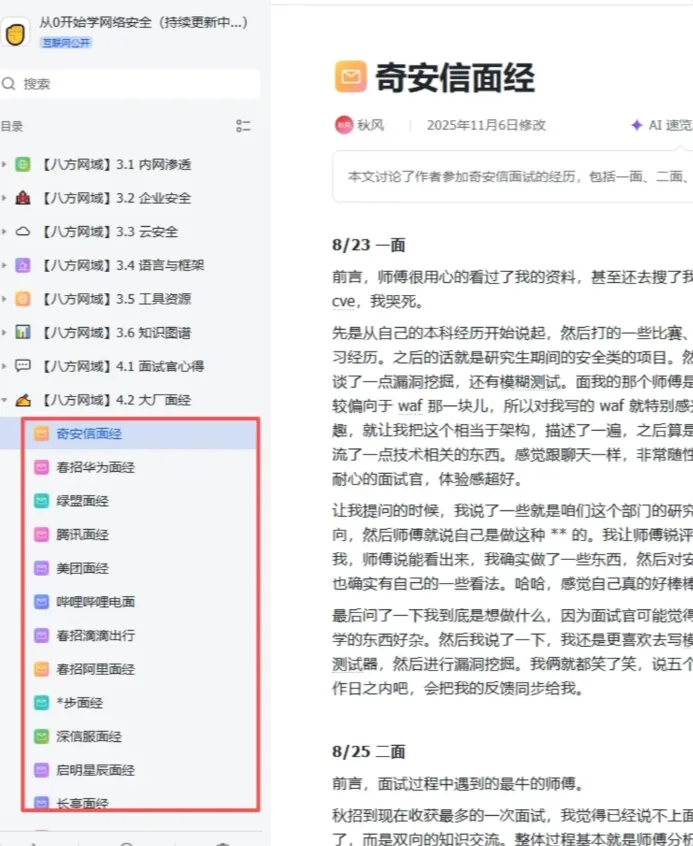Click the pink mail icon beside 腾讯面经
This screenshot has height=846, width=693.
click(42, 535)
